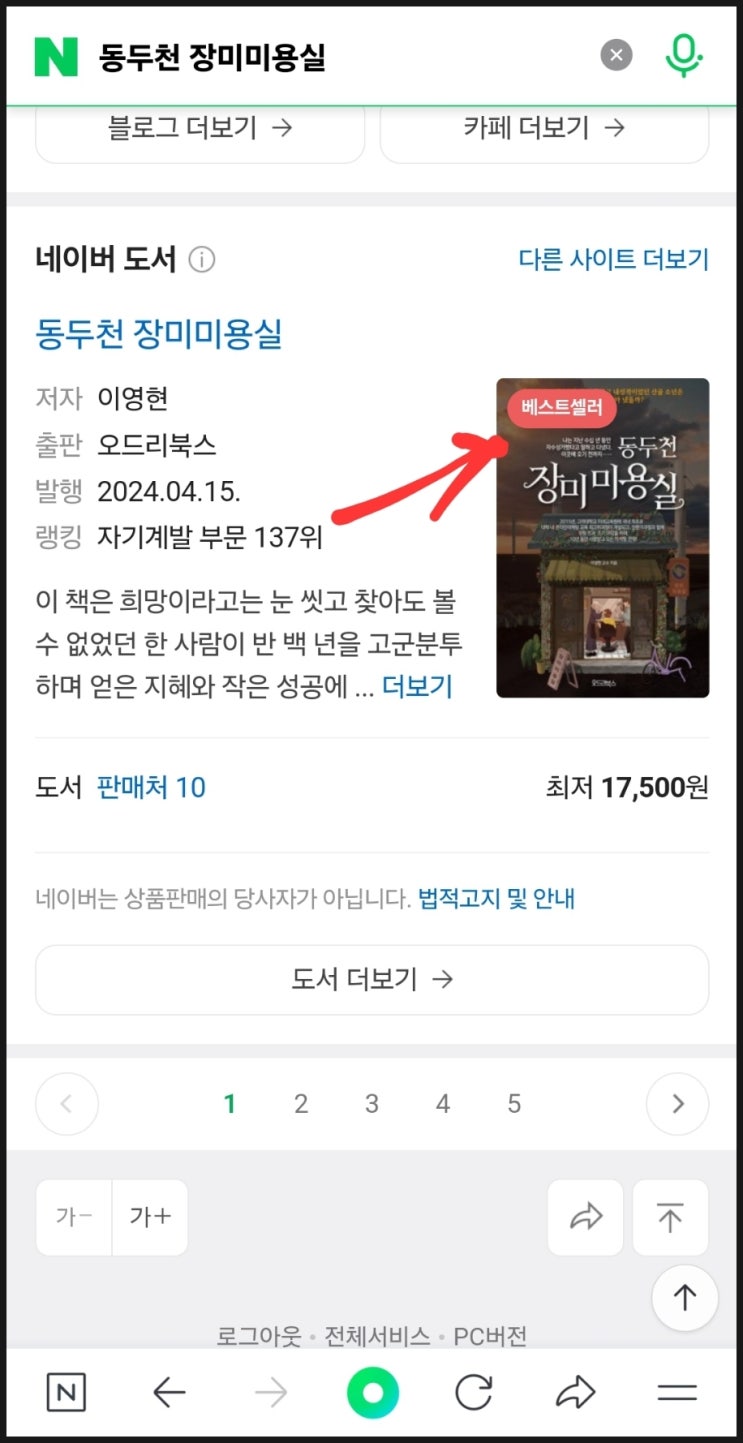This screenshot has height=1443, width=743.
Task: Select page 5 in pagination
Action: tap(514, 1104)
